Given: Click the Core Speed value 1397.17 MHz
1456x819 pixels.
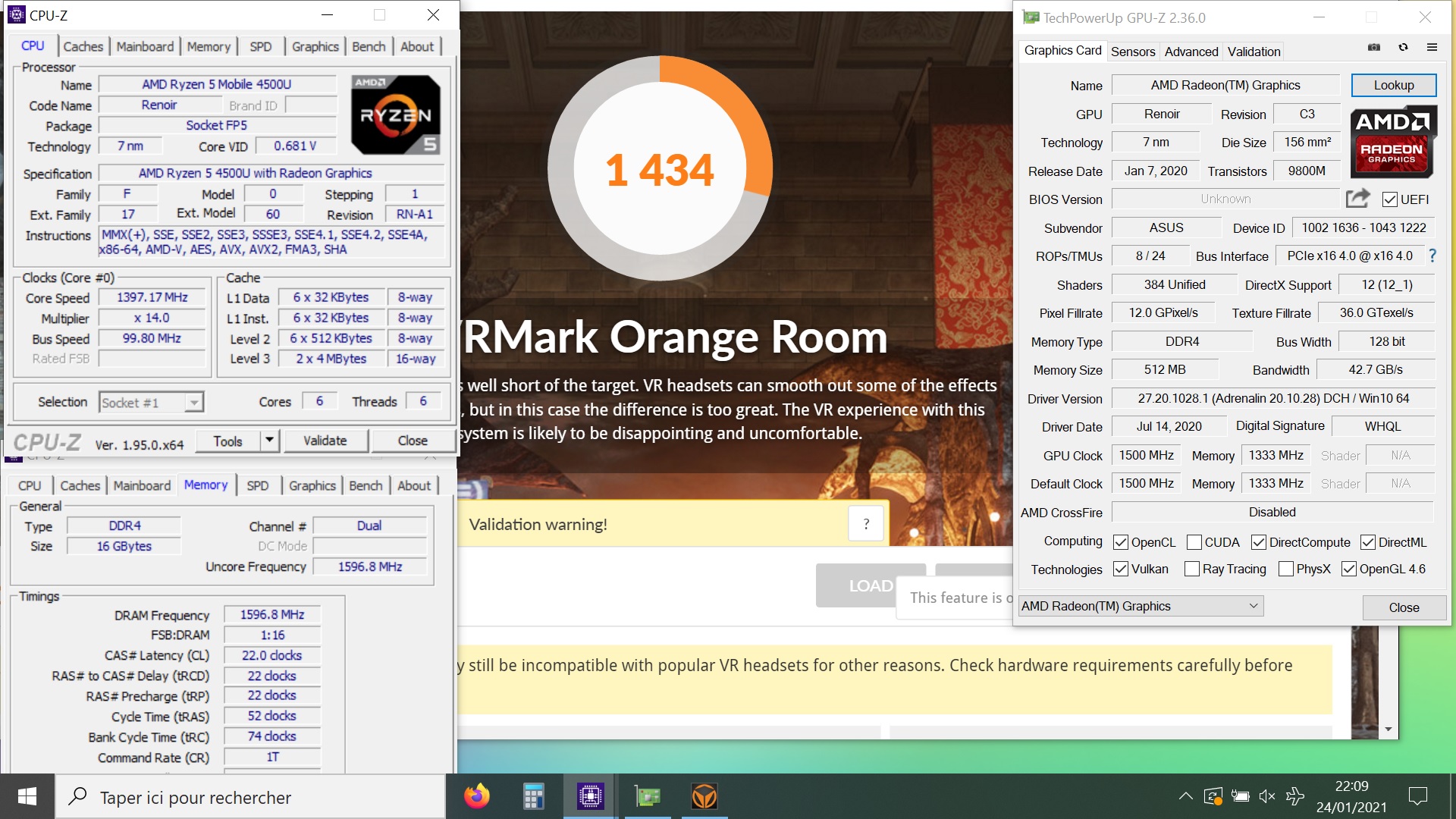Looking at the screenshot, I should point(152,297).
